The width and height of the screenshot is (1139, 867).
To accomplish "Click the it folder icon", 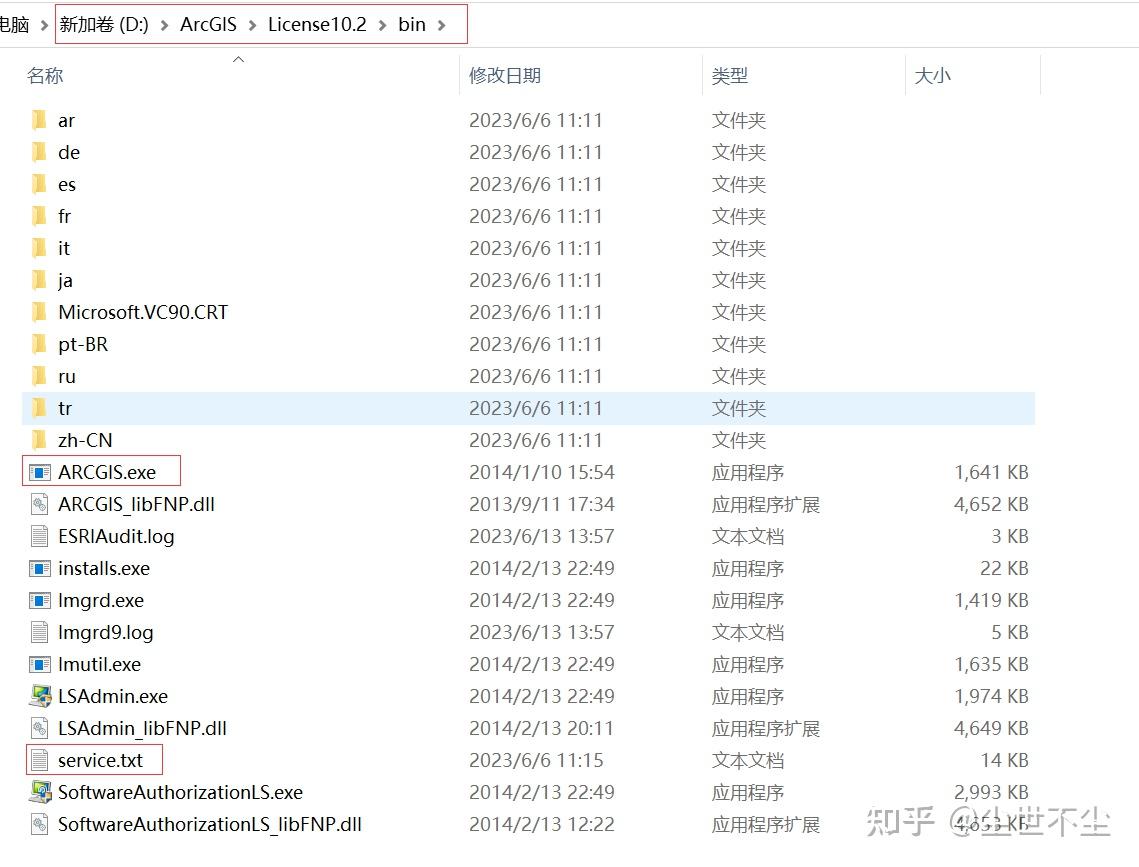I will pyautogui.click(x=39, y=248).
